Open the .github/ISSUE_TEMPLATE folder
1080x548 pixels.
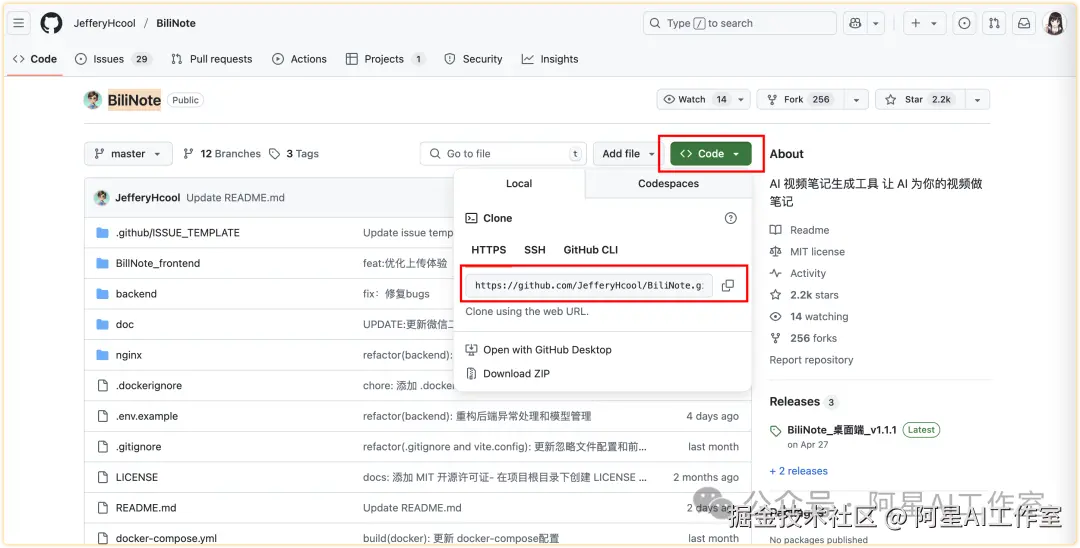point(178,233)
